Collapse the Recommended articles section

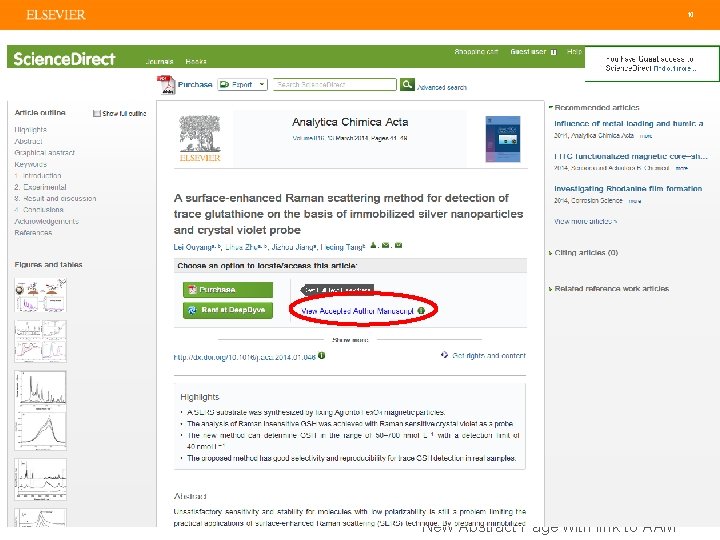coord(551,107)
